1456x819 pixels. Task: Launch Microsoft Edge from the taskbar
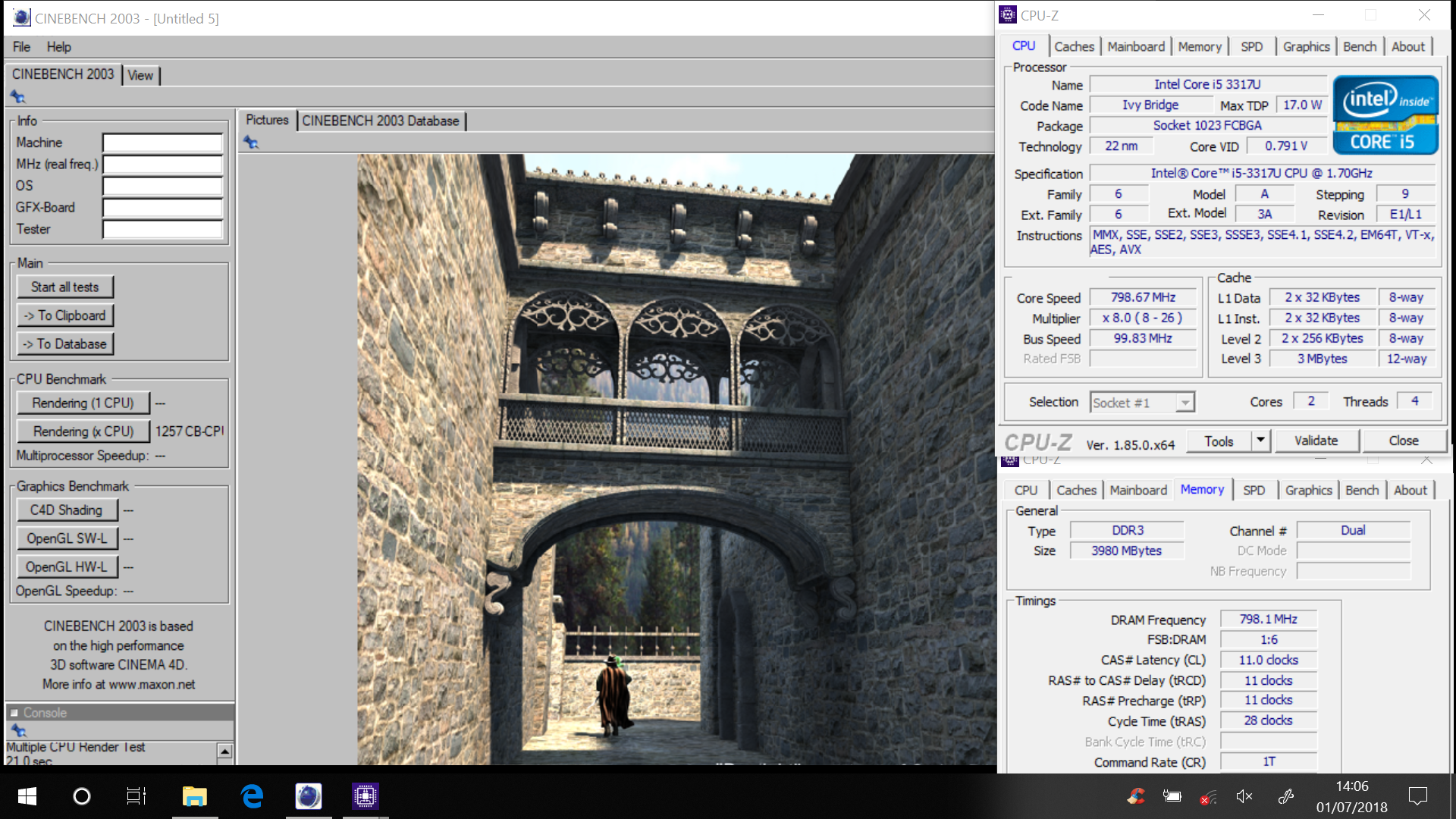click(252, 796)
